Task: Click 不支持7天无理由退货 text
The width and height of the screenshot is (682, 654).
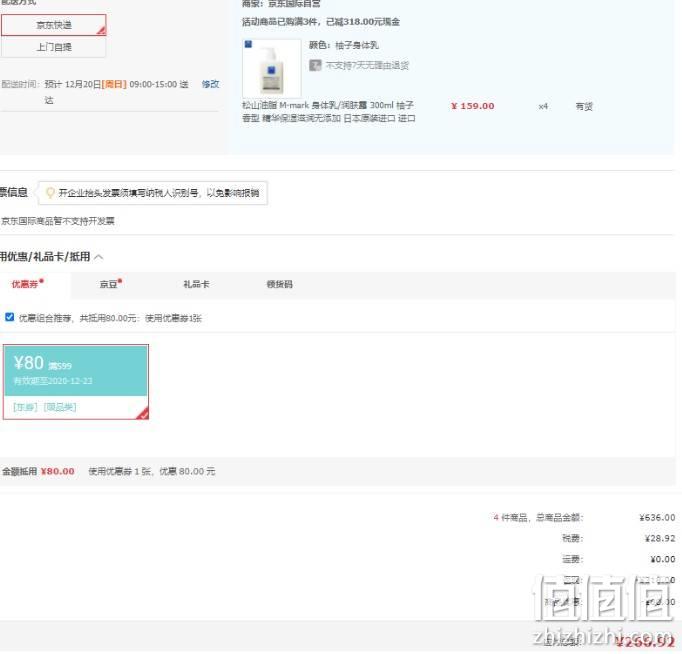Action: click(x=368, y=65)
